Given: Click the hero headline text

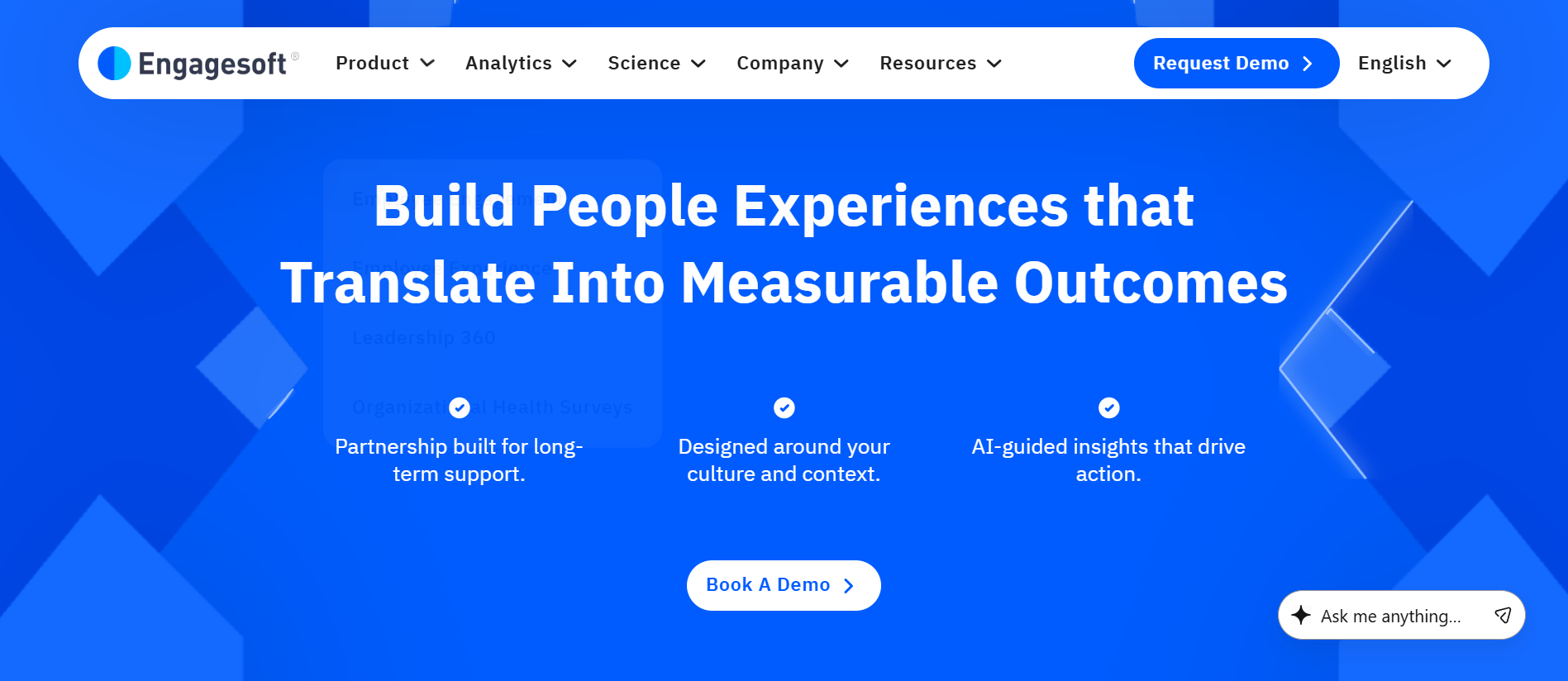Looking at the screenshot, I should click(784, 244).
